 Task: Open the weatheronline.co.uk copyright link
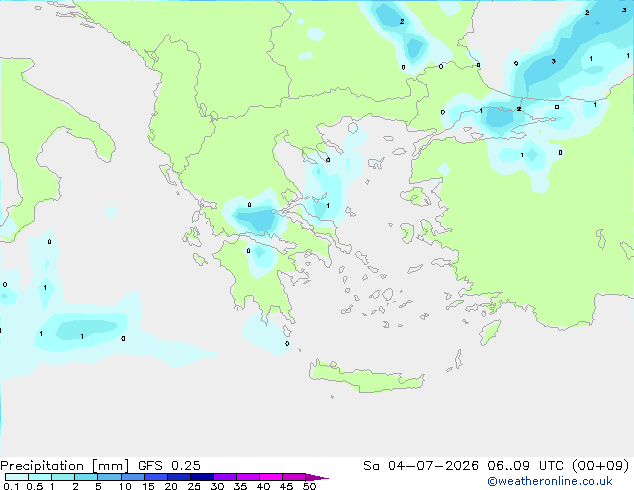click(550, 481)
